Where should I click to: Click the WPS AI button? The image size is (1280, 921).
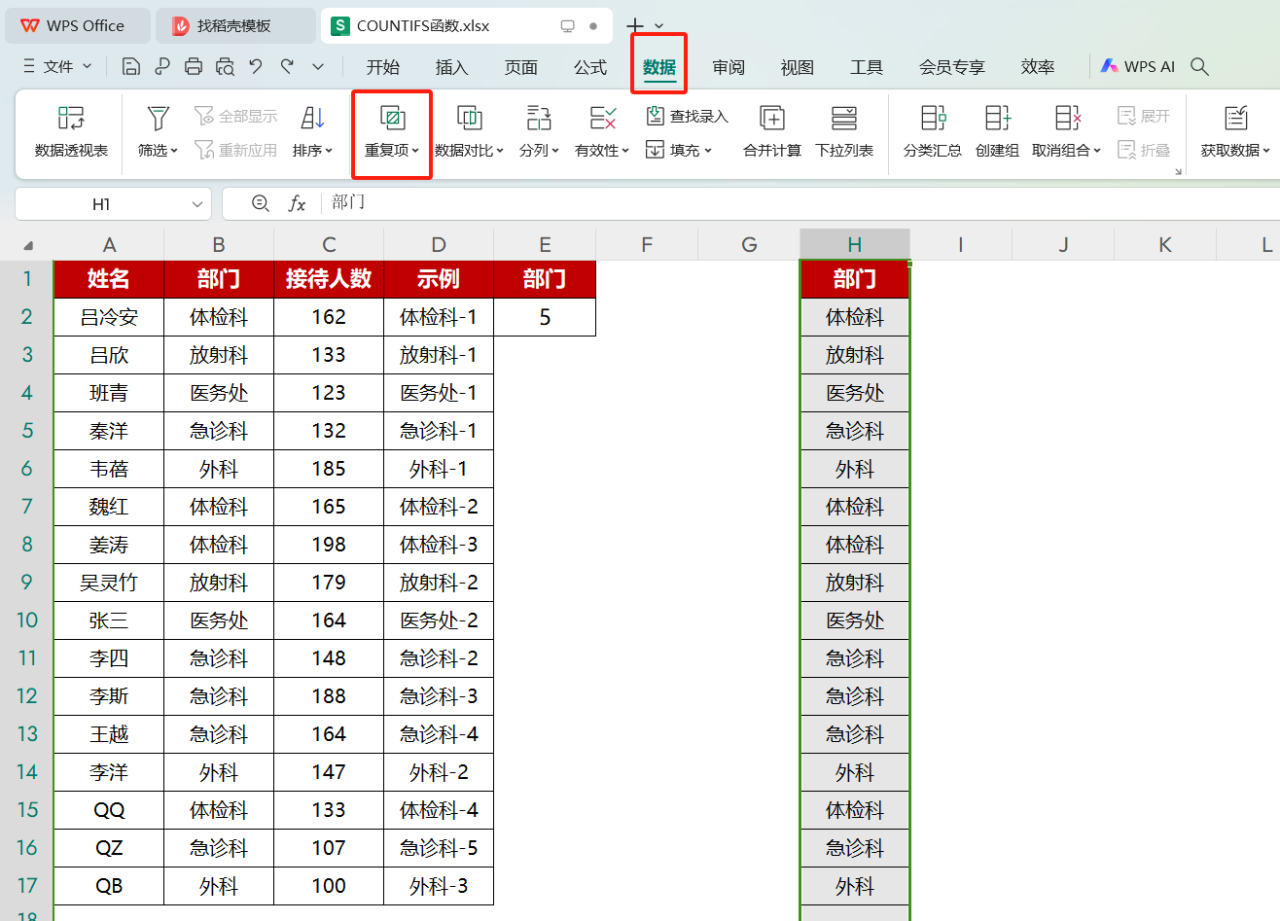tap(1137, 67)
